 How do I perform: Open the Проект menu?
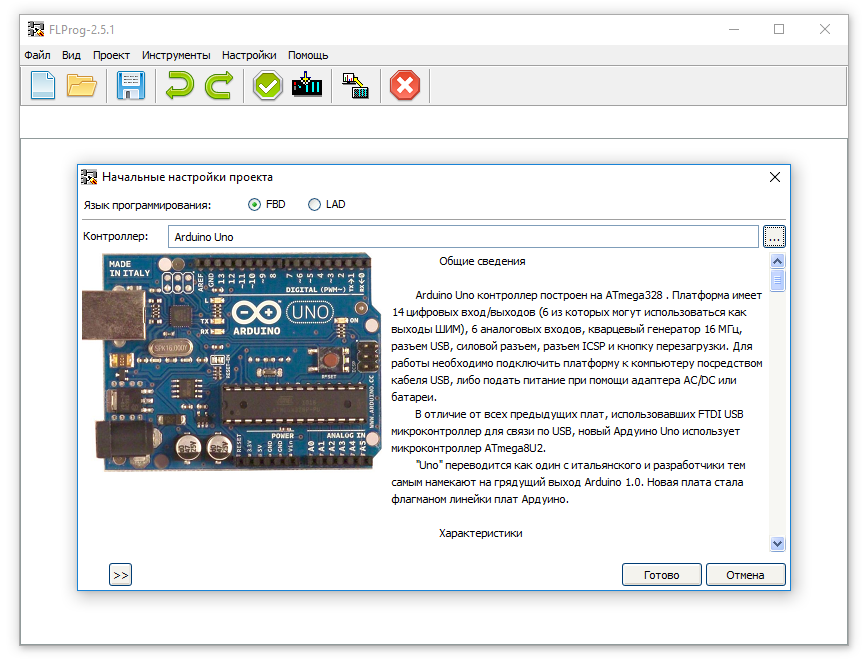point(111,55)
